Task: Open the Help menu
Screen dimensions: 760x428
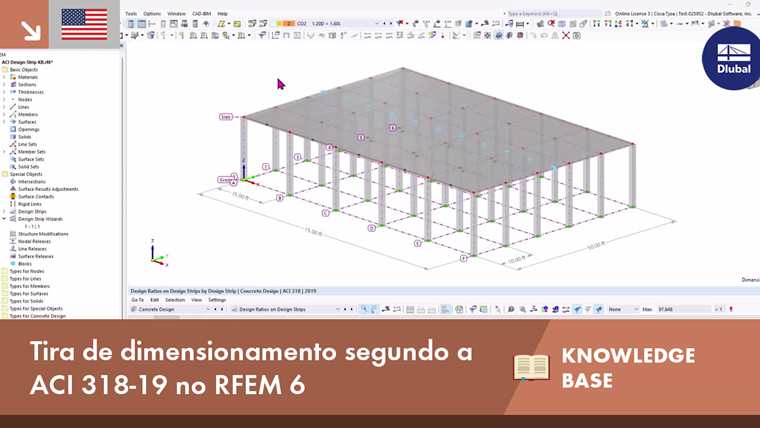Action: click(222, 14)
